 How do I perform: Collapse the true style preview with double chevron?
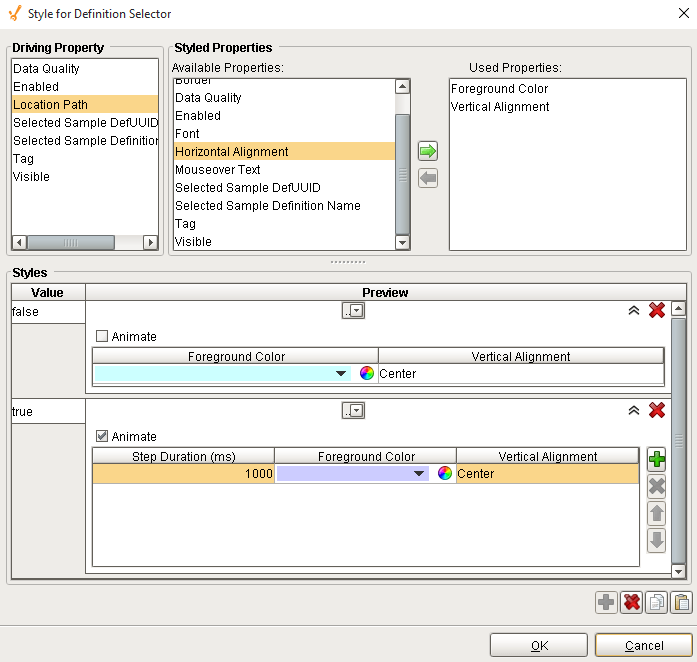coord(634,410)
